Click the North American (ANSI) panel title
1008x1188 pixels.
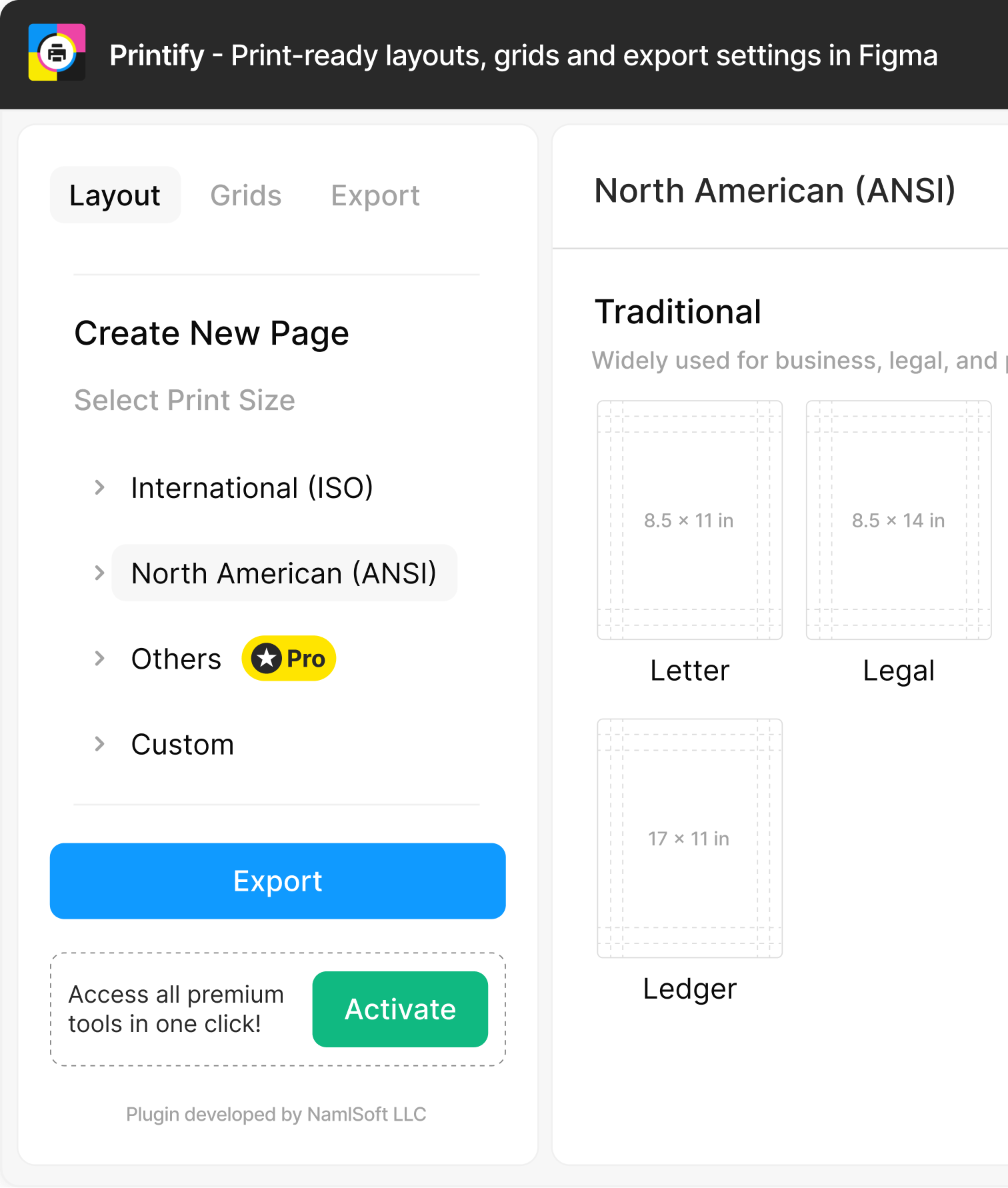[775, 191]
